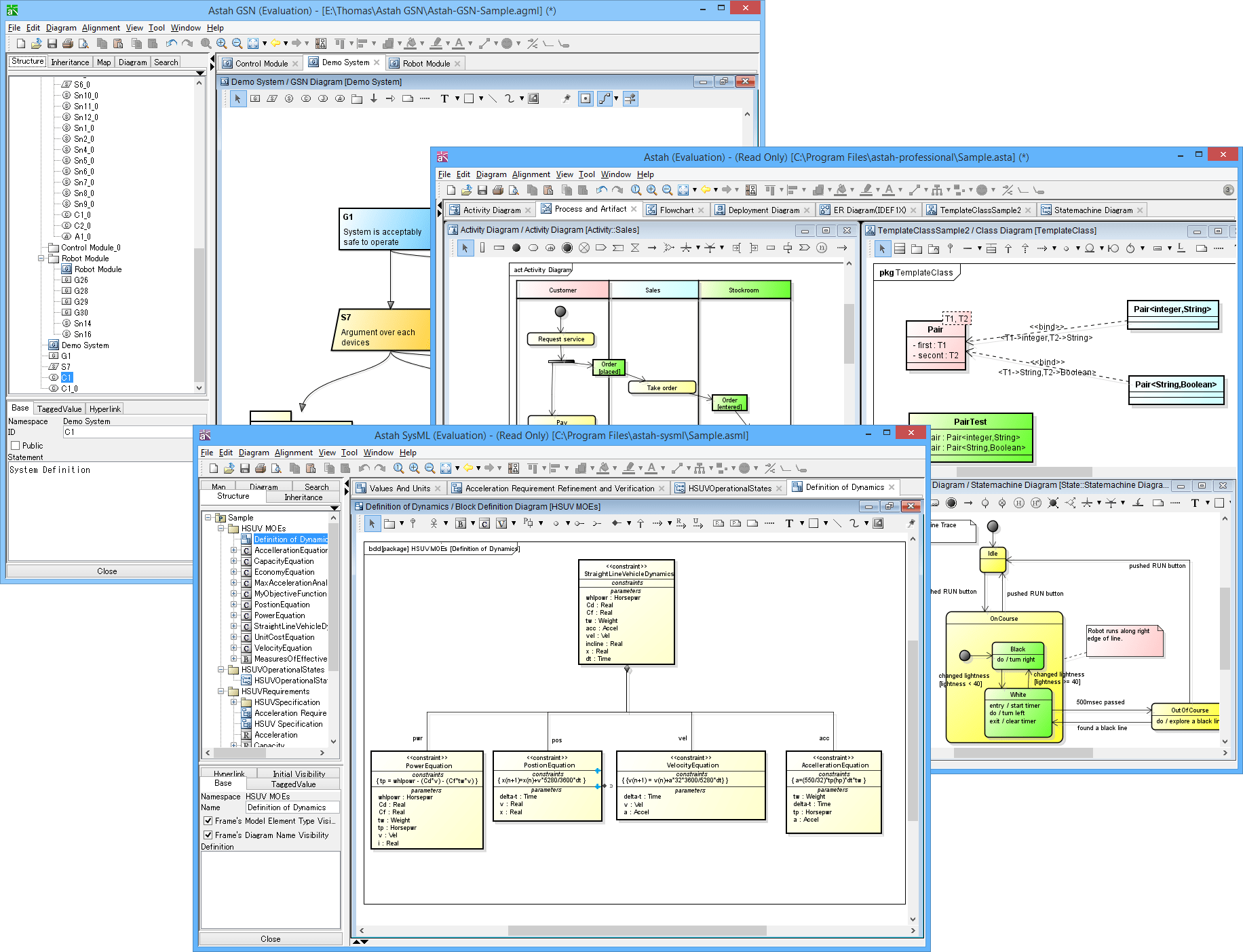Screen dimensions: 1243x952
Task: Select Class tool in TemplateClass diagram toolbar
Action: [900, 248]
